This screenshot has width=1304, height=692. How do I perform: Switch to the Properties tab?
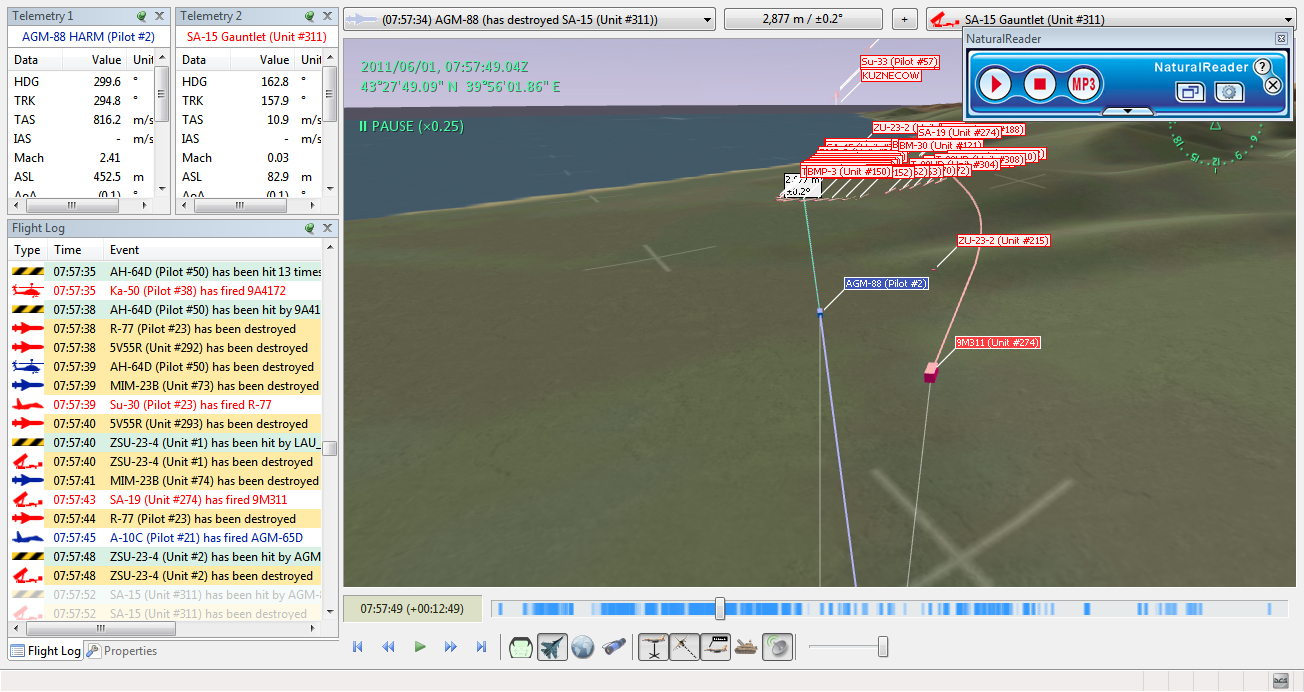(x=122, y=651)
